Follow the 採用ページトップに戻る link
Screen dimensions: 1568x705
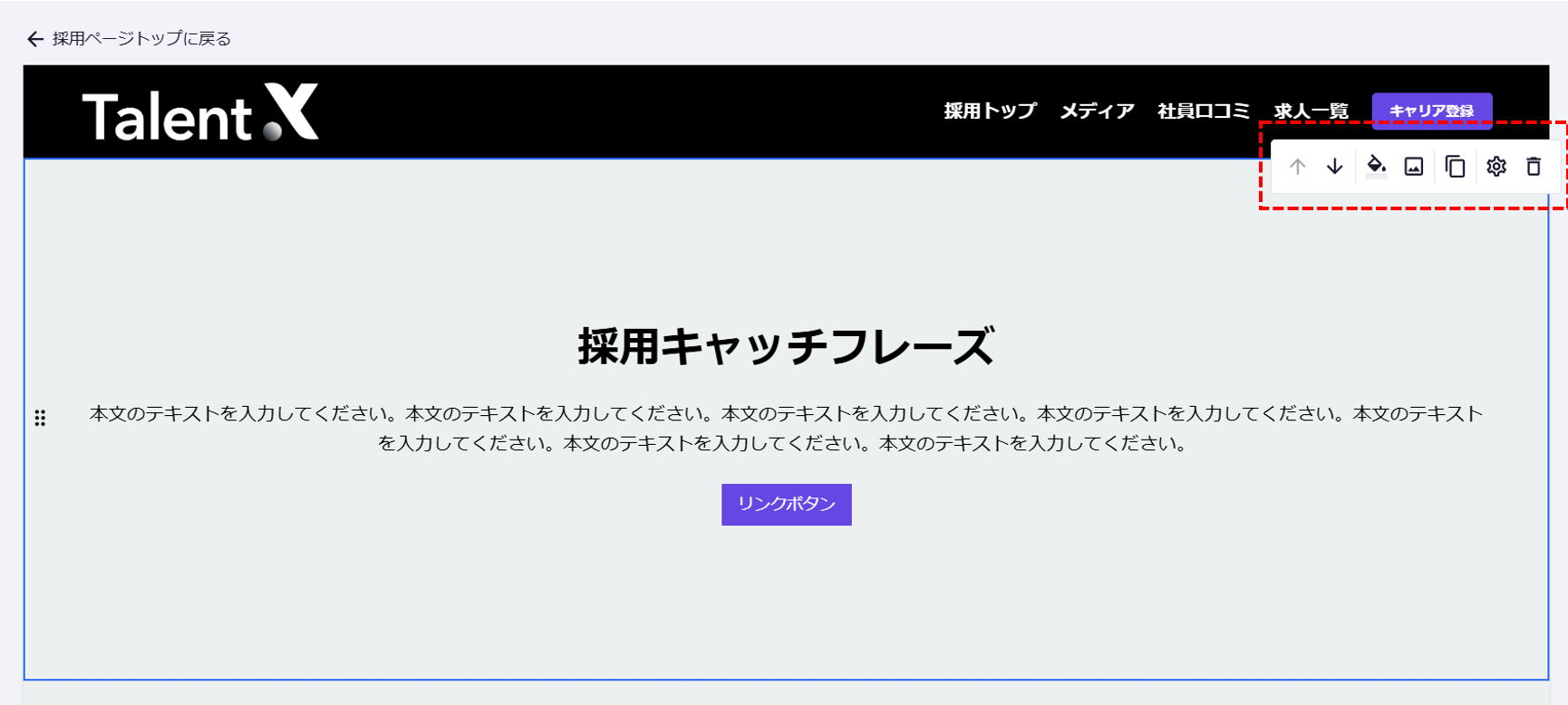141,39
